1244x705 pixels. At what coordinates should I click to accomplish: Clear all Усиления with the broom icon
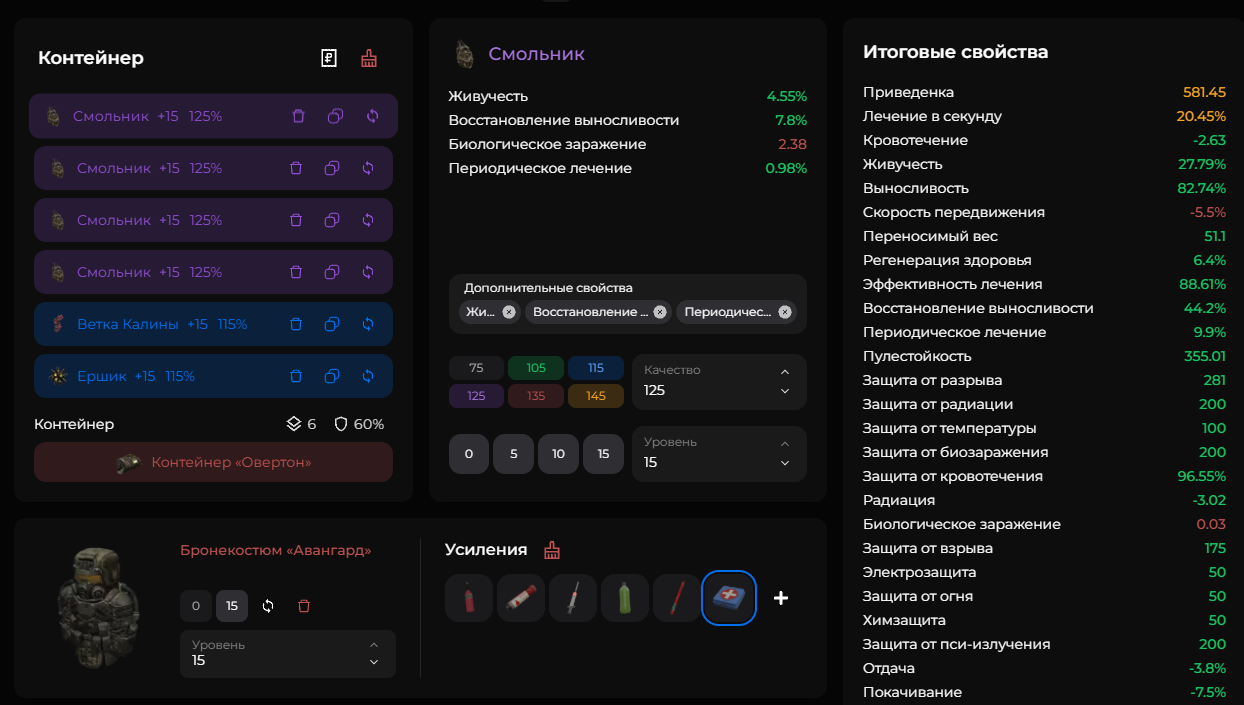[x=552, y=550]
